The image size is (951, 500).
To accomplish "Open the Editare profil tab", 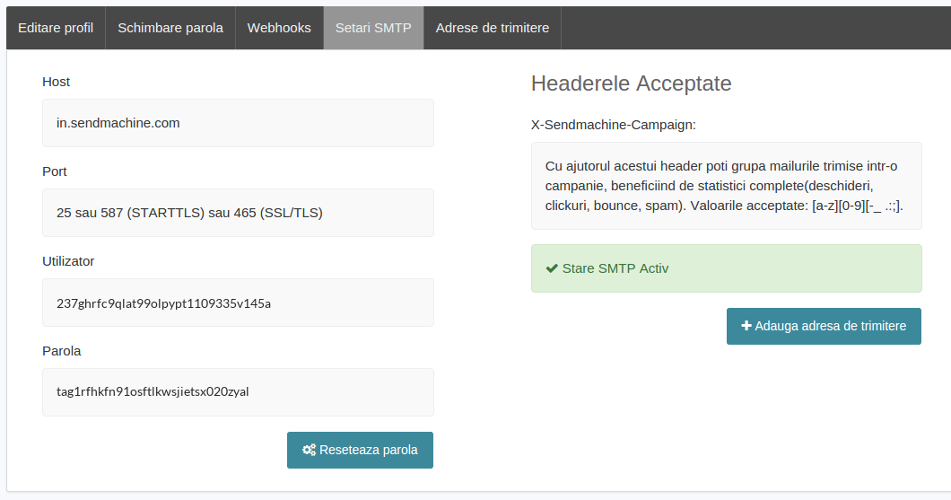I will pos(56,28).
